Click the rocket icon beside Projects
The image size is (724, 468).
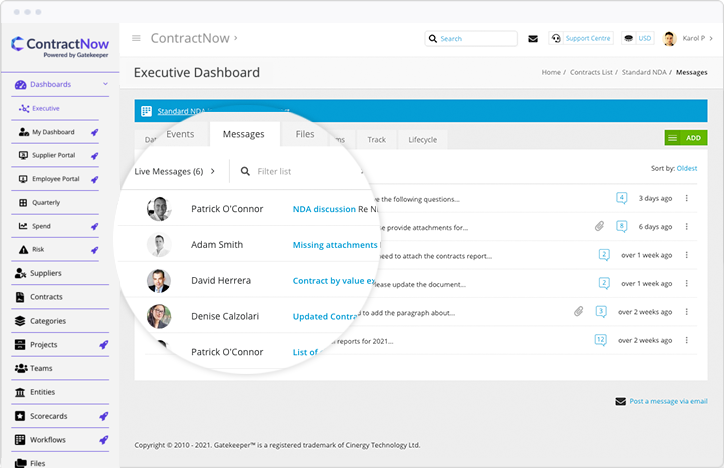(103, 345)
